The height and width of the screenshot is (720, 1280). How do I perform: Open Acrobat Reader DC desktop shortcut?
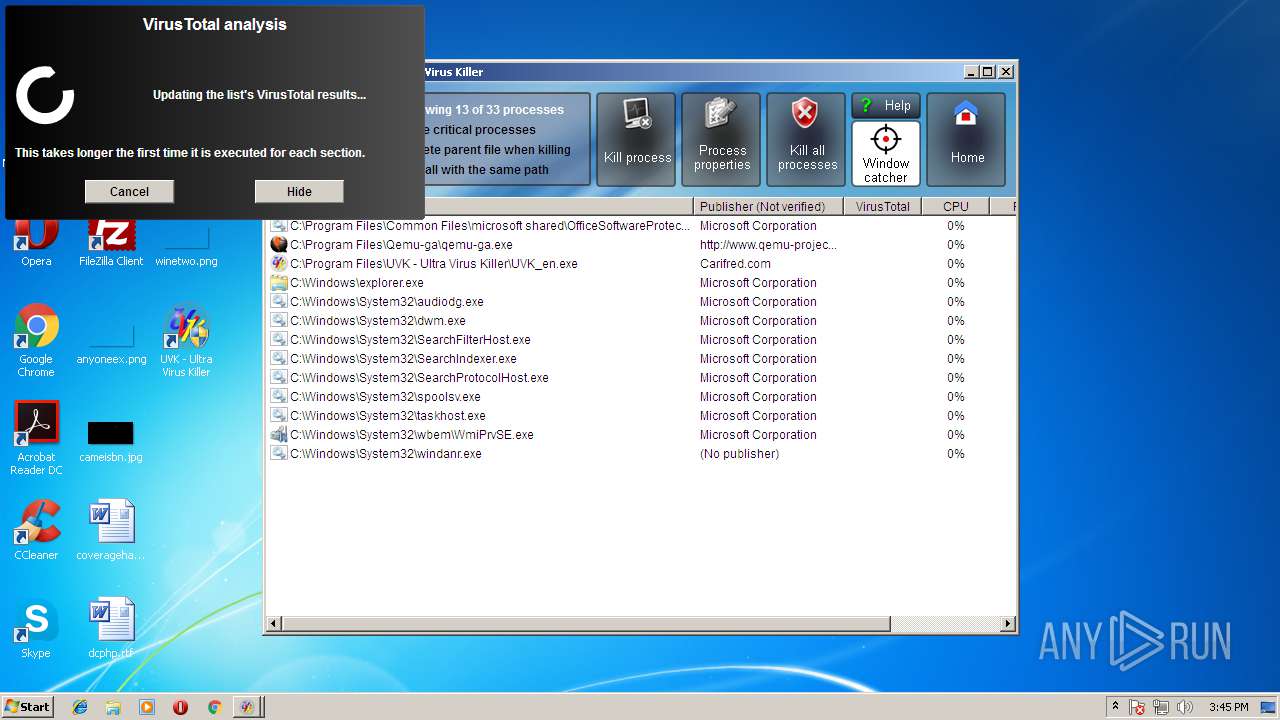tap(36, 438)
